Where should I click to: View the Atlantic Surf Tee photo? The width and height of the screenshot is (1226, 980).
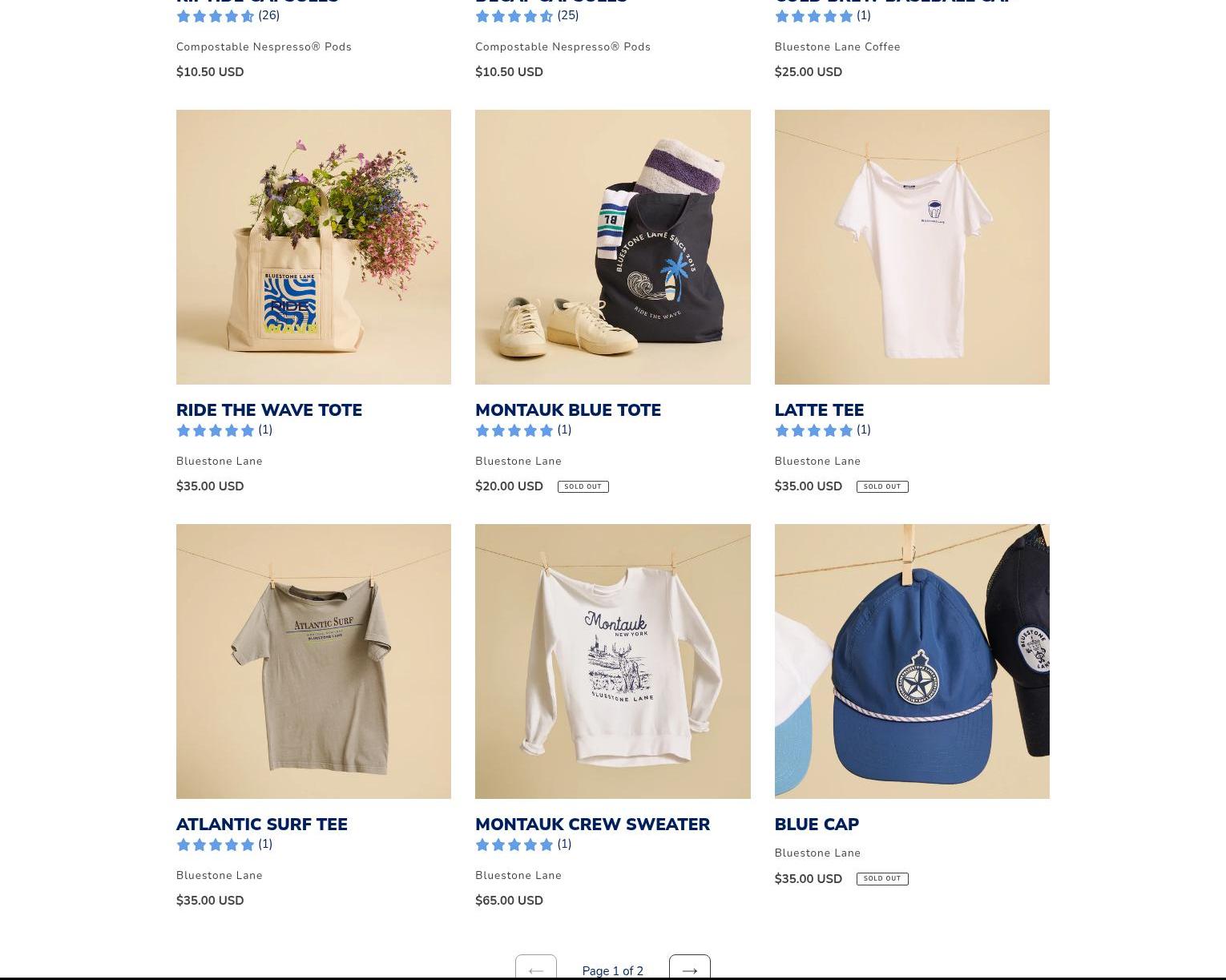coord(313,661)
